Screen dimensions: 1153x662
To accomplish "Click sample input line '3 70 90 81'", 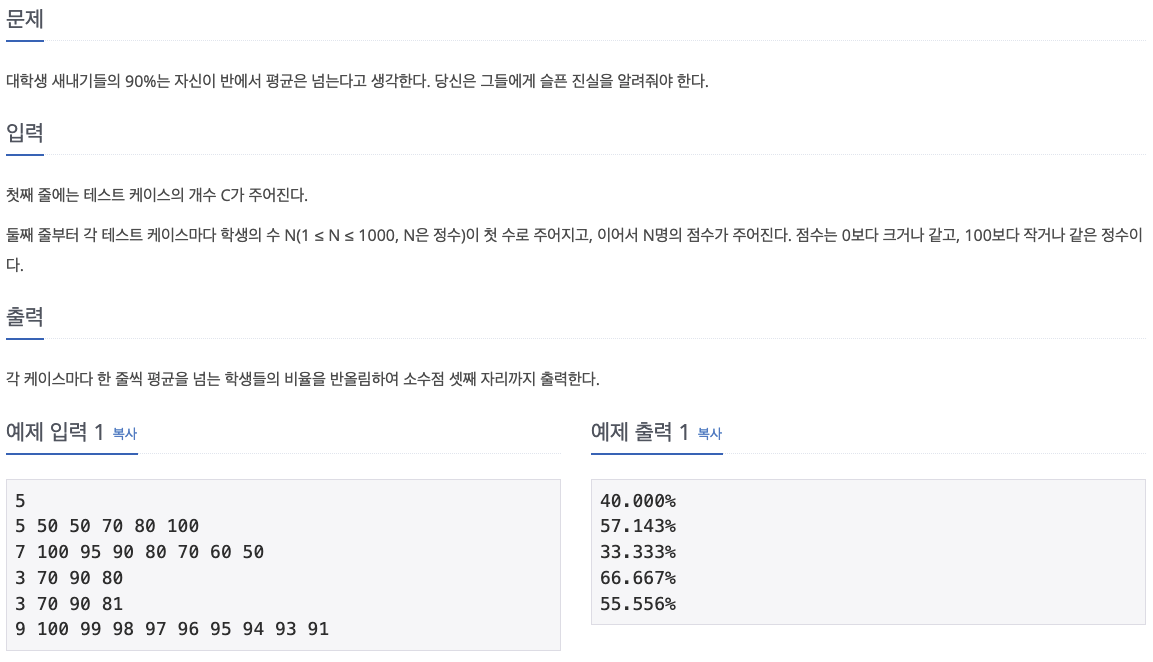I will [x=69, y=604].
